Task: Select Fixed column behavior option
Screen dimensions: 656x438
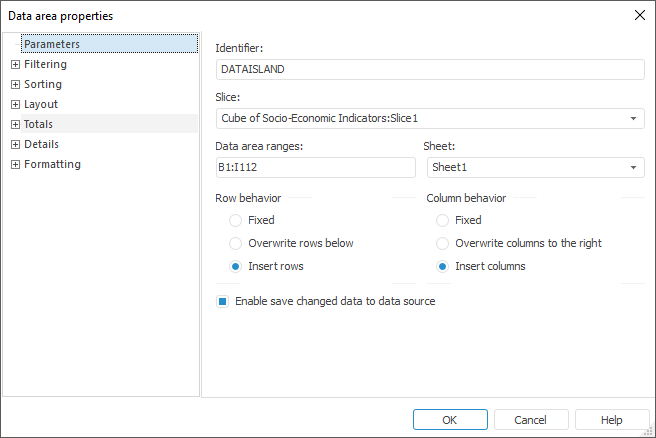Action: pos(443,220)
